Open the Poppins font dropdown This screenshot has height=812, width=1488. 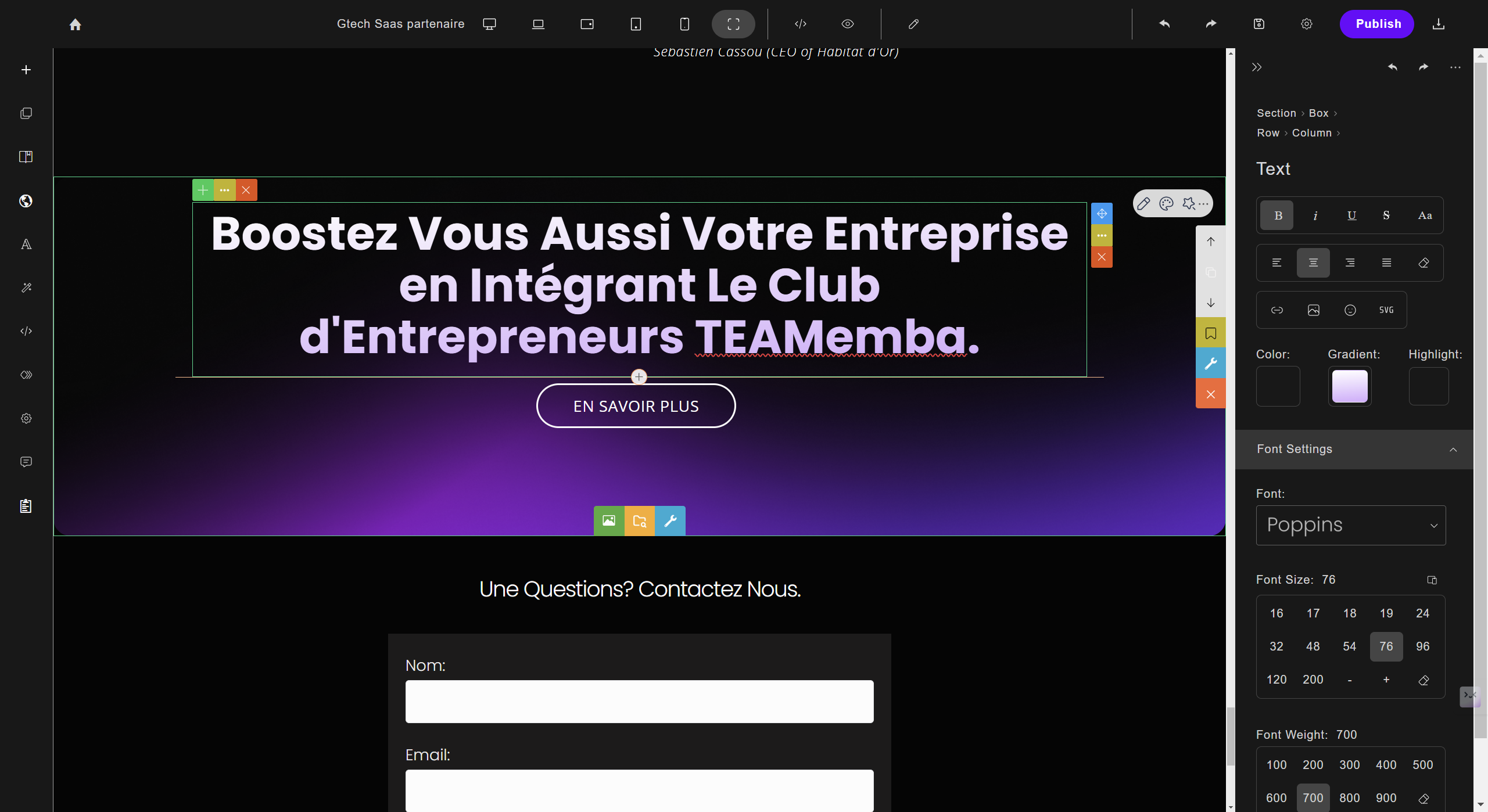point(1350,525)
